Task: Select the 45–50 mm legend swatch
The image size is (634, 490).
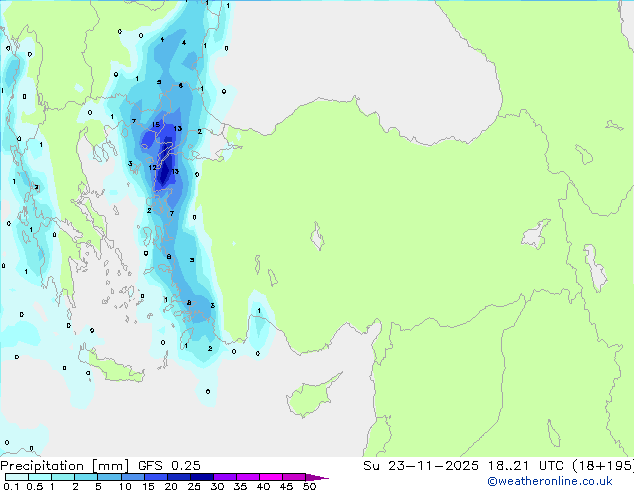Action: tap(294, 477)
